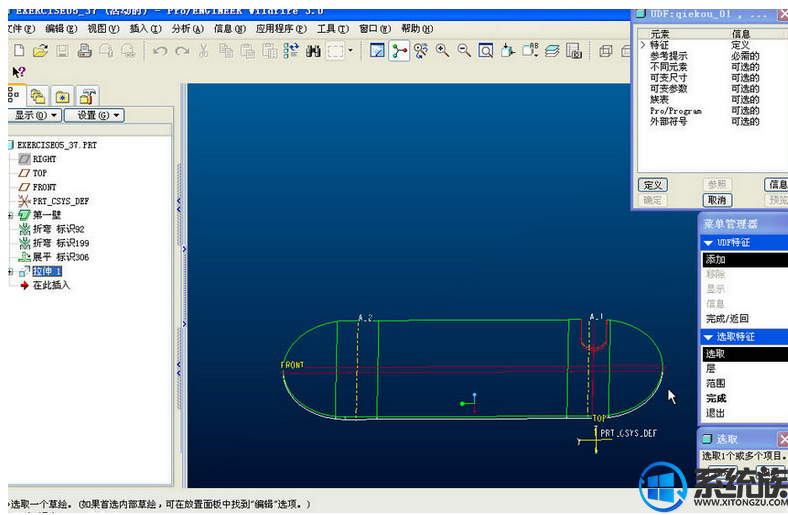Collapse the UDF特征 menu section
The width and height of the screenshot is (788, 515).
(x=708, y=243)
